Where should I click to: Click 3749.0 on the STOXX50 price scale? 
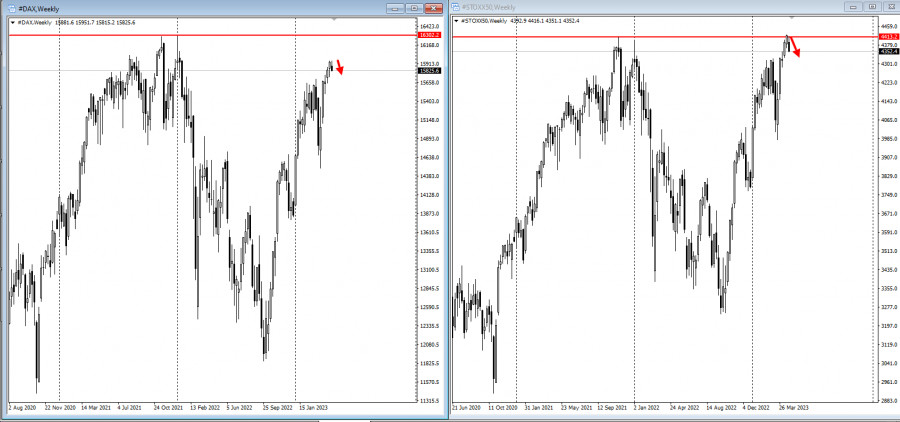tap(888, 195)
